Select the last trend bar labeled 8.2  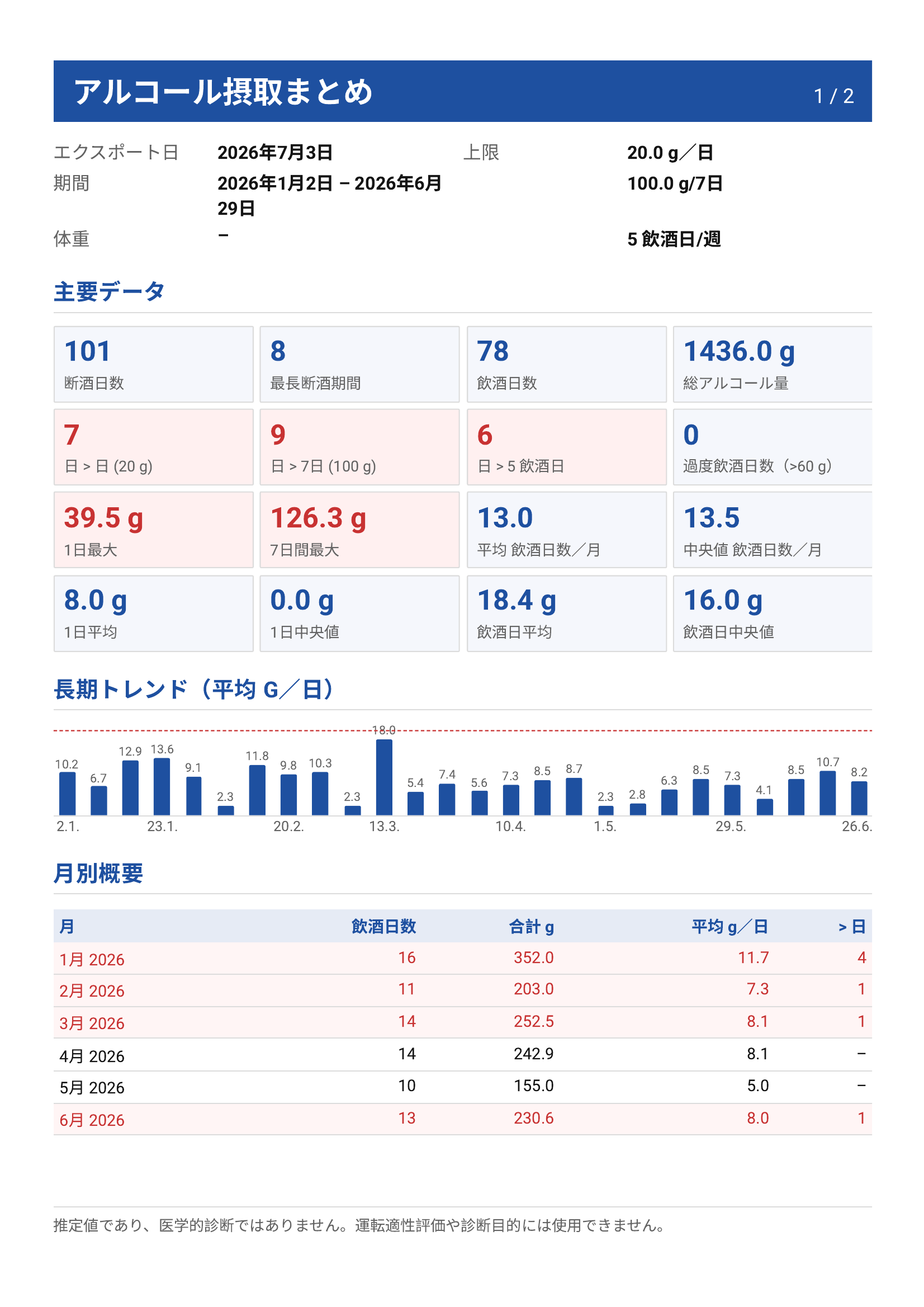point(859,798)
